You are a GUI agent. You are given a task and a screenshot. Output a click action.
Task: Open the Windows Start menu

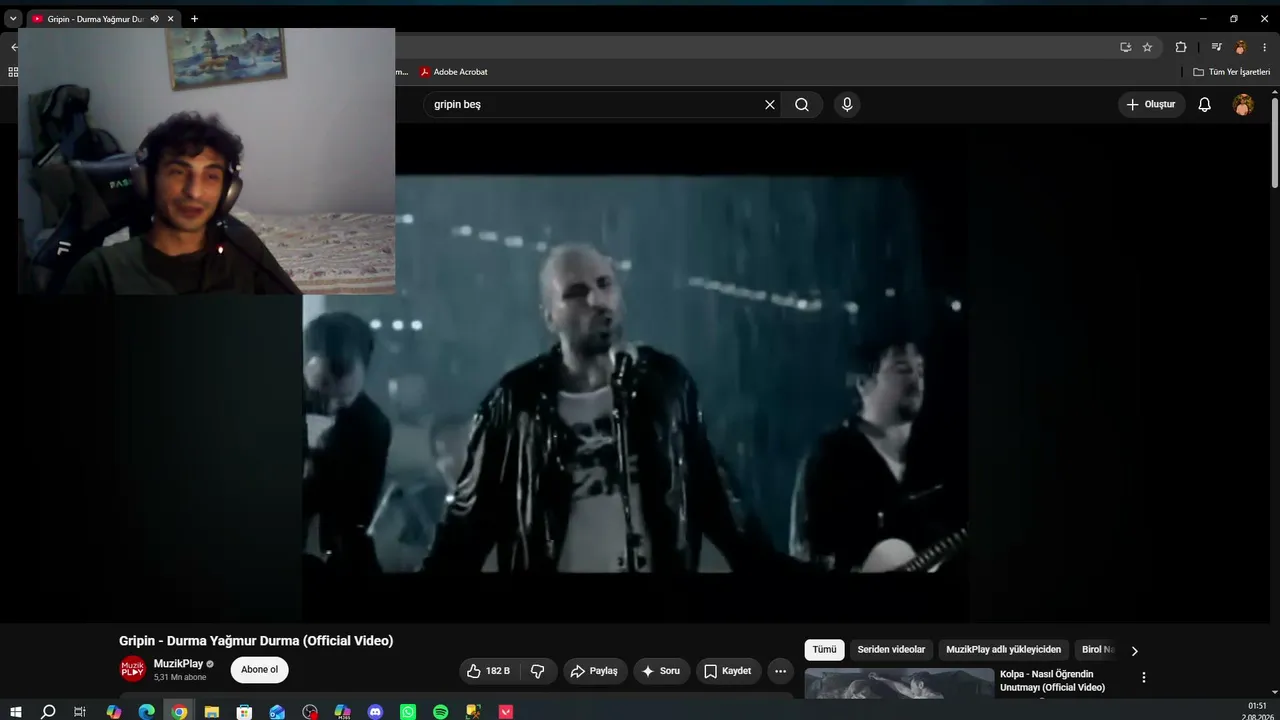coord(16,712)
